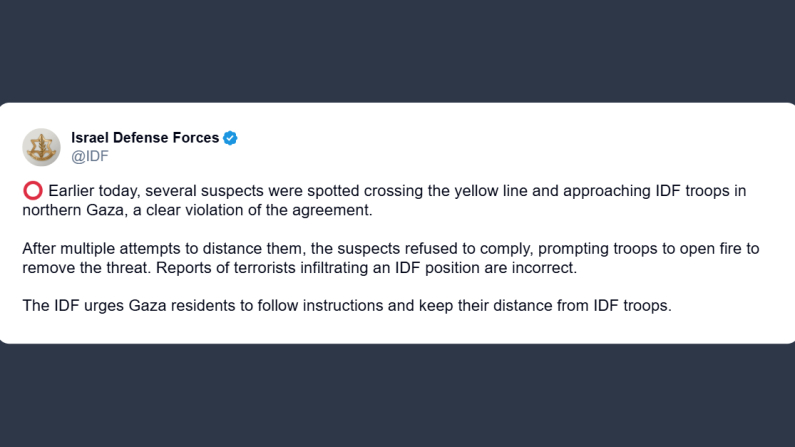Screen dimensions: 795x447
Task: Click the sentence "The IDF urges Gaza residents"
Action: pos(346,305)
